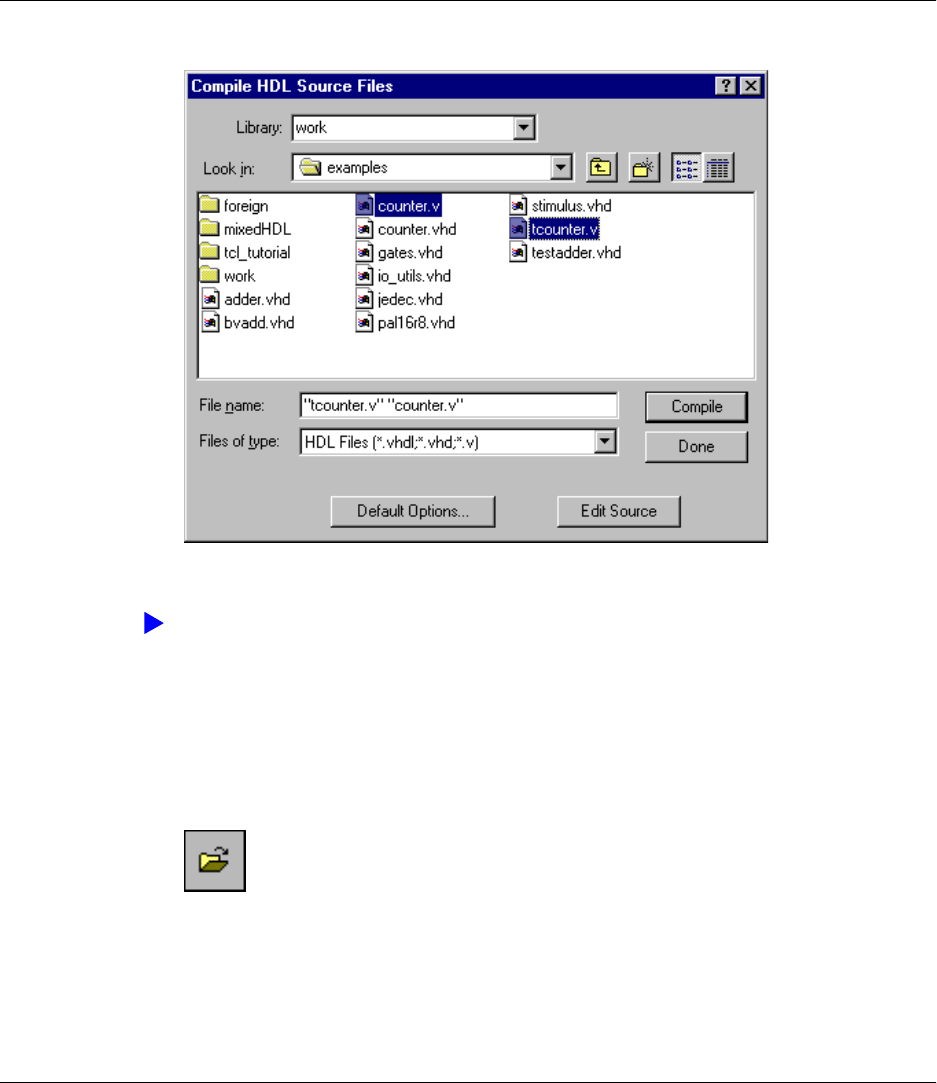Open Default Options...

pos(413,511)
